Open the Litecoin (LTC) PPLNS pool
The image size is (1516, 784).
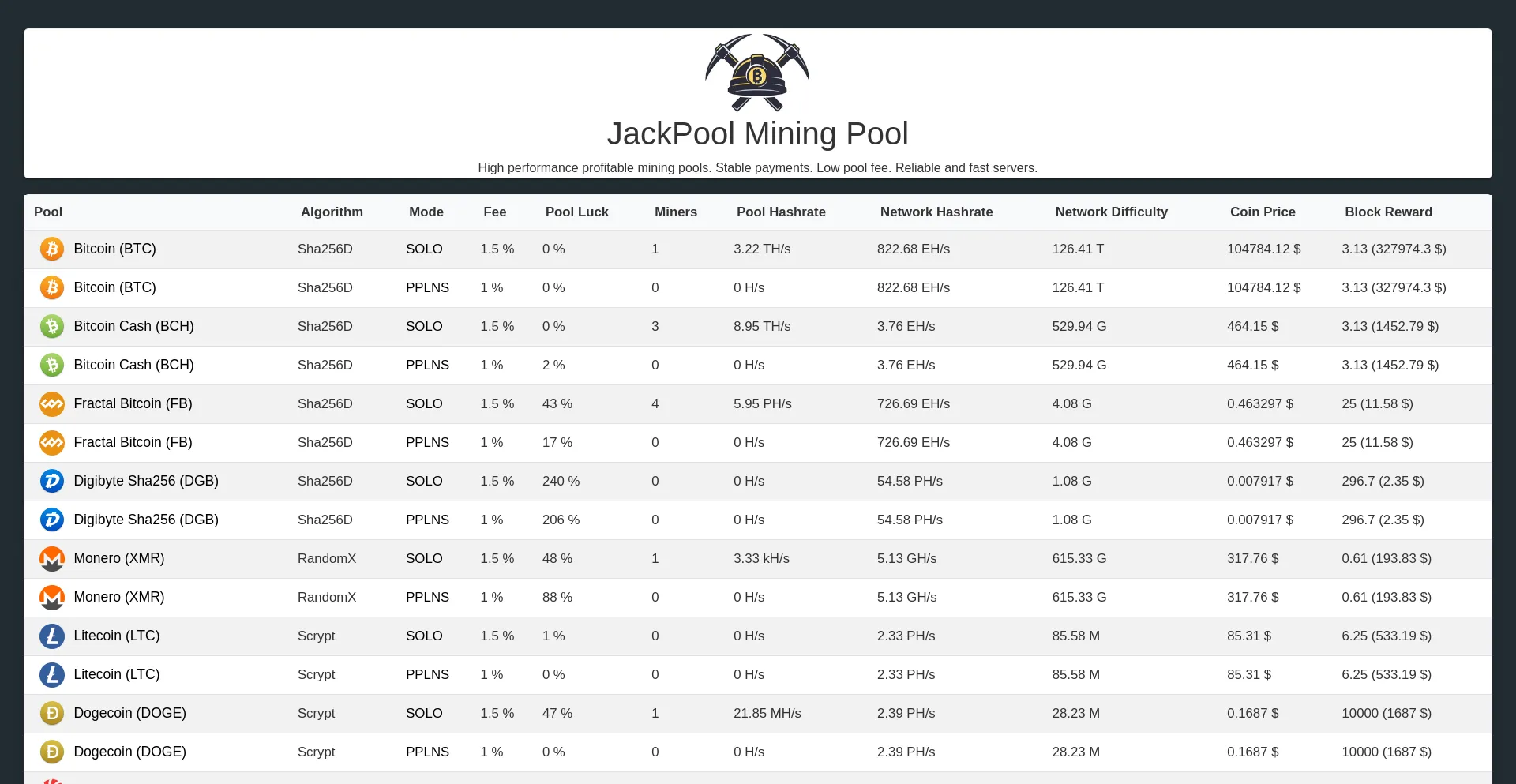pyautogui.click(x=116, y=675)
